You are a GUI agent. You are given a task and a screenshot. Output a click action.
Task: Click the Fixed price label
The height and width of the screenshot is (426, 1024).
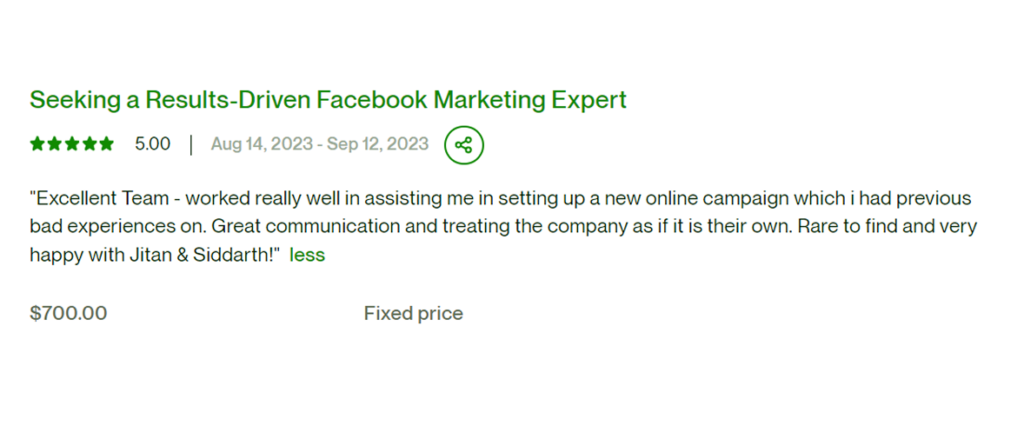tap(413, 313)
